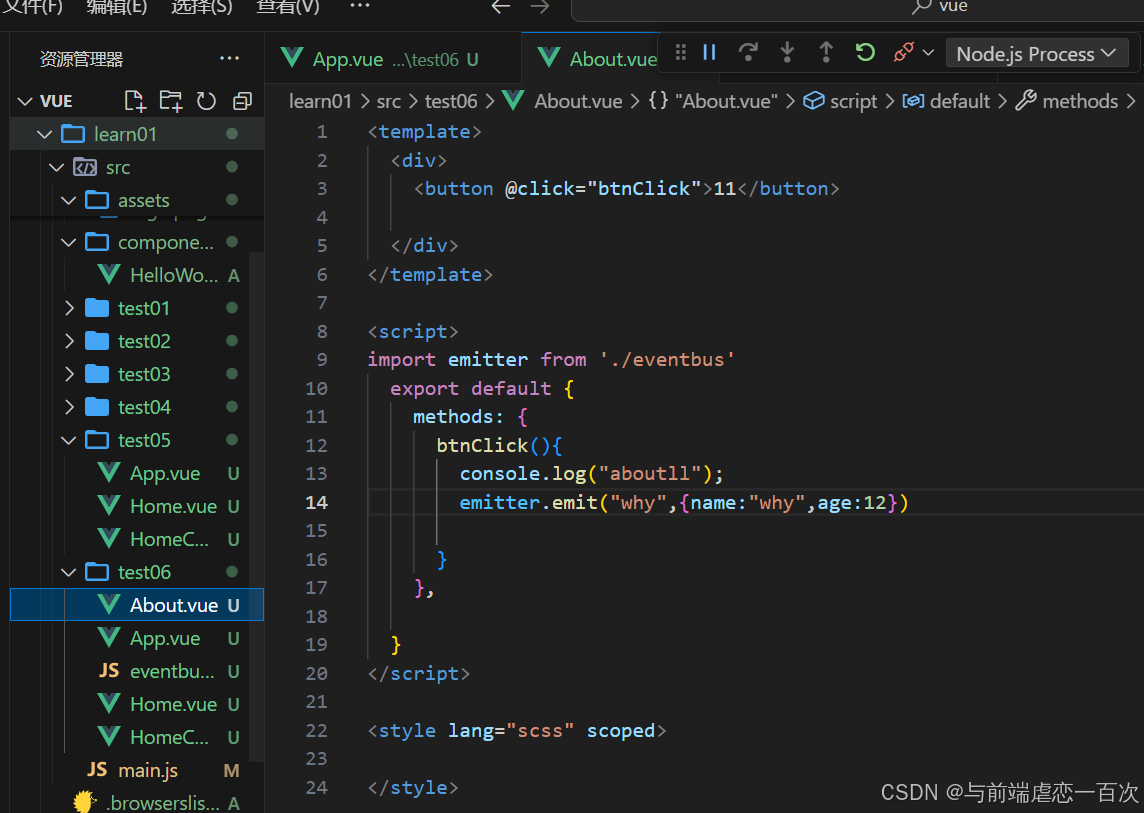Restart the debugging session

865,53
